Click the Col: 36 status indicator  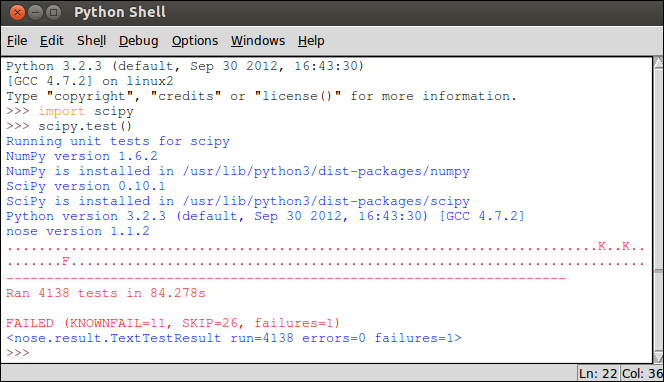pyautogui.click(x=642, y=374)
